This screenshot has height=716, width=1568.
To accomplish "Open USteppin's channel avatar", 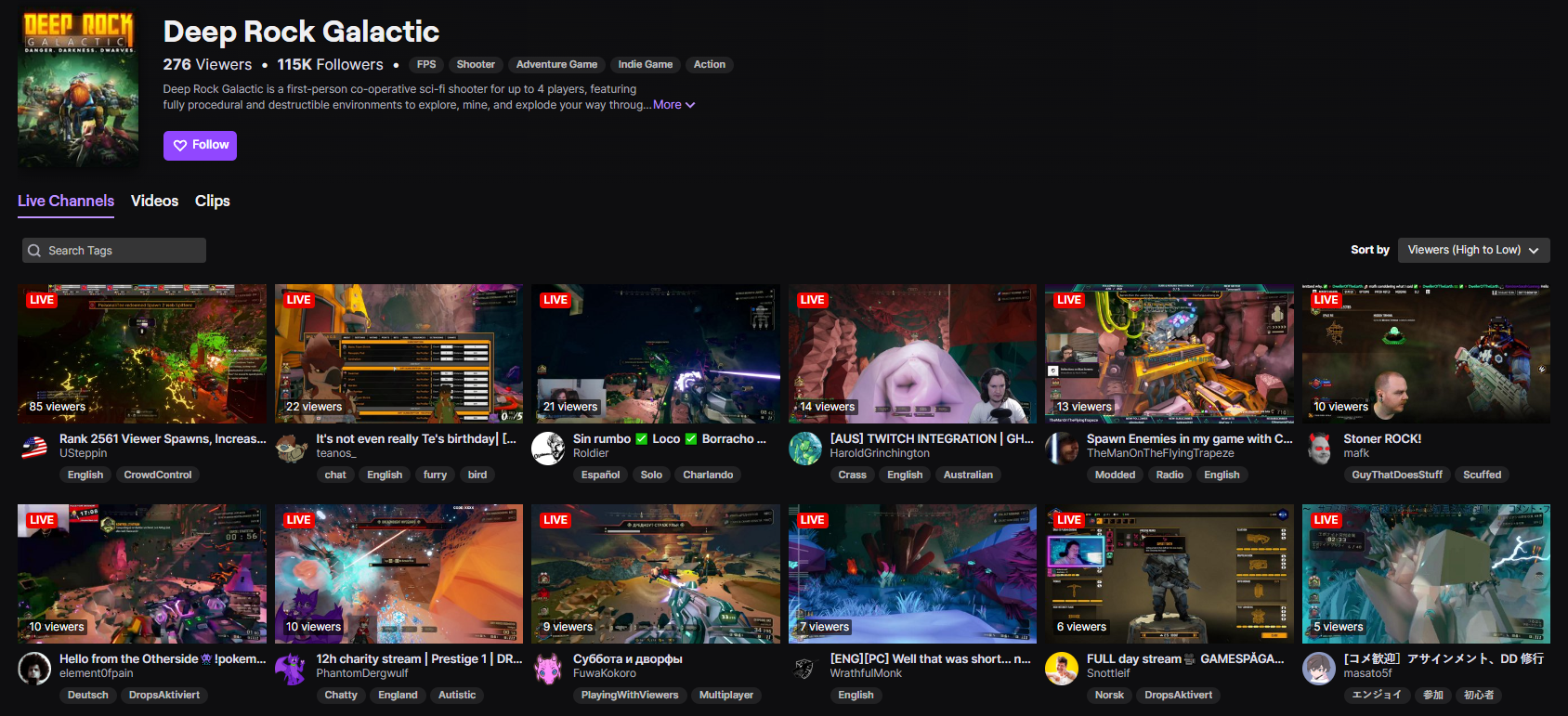I will 34,448.
